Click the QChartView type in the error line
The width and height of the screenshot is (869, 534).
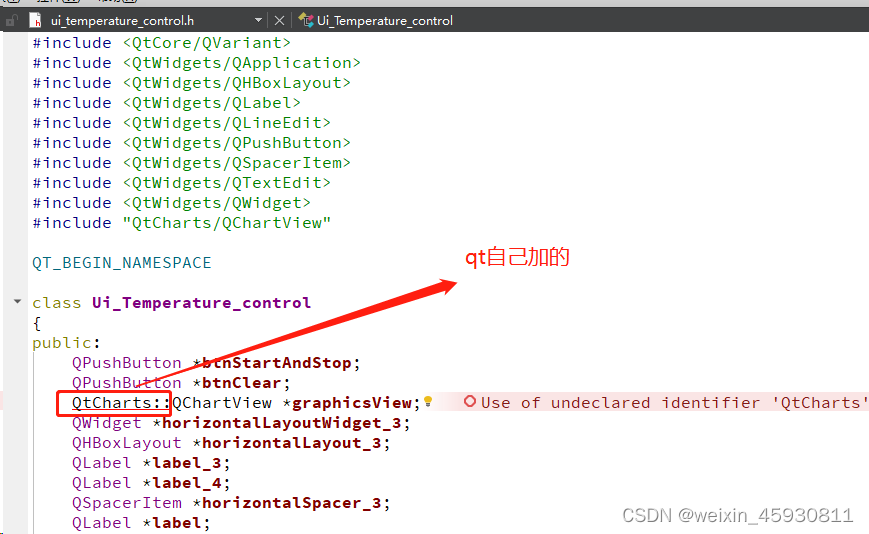pyautogui.click(x=222, y=403)
